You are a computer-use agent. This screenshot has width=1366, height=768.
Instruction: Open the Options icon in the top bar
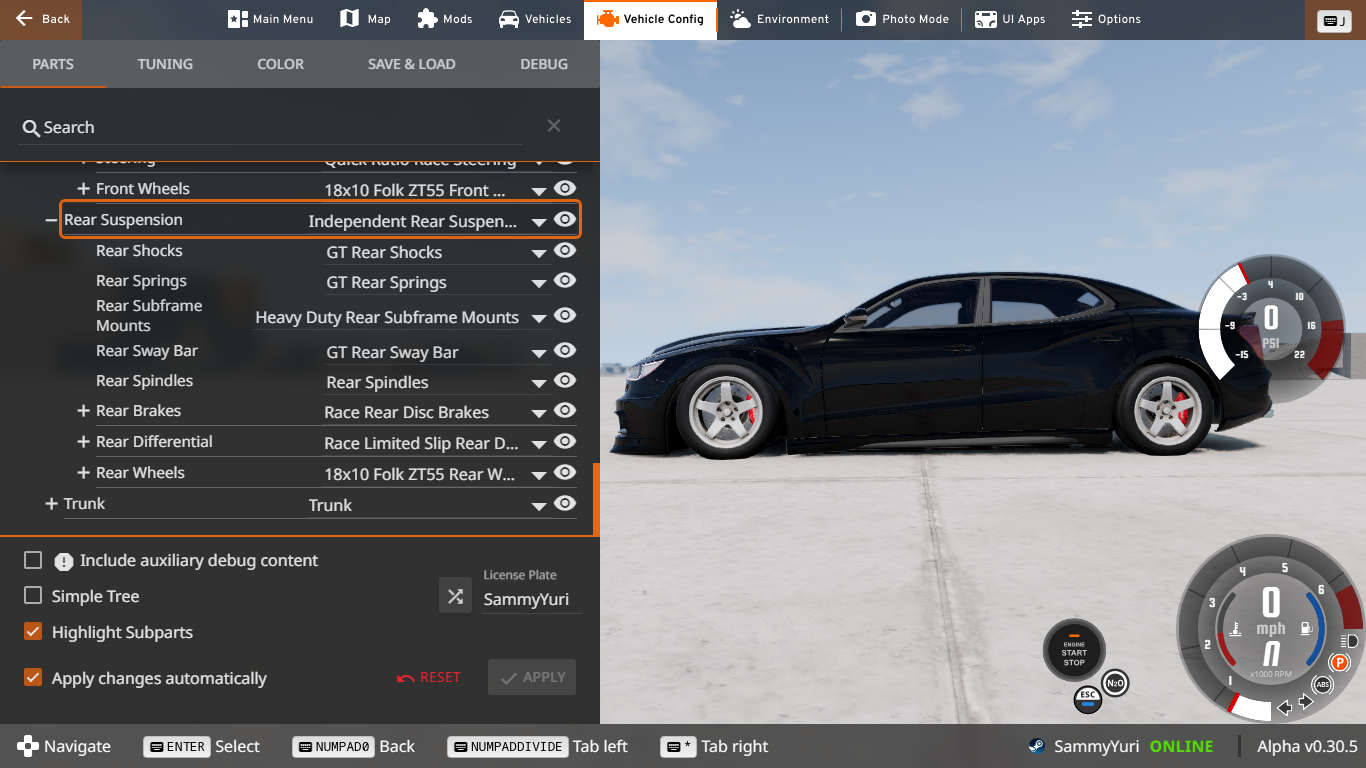1105,18
